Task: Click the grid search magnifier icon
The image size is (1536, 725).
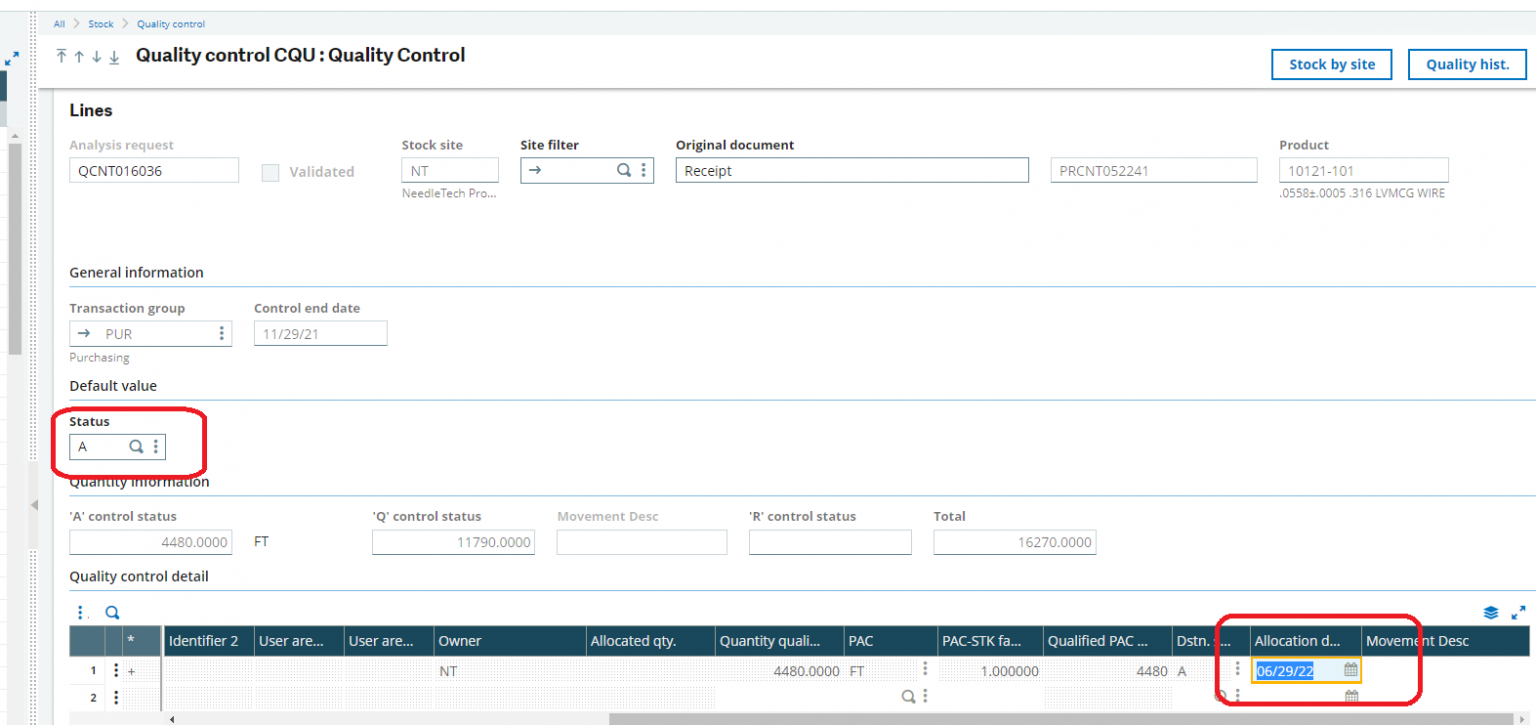Action: click(112, 612)
